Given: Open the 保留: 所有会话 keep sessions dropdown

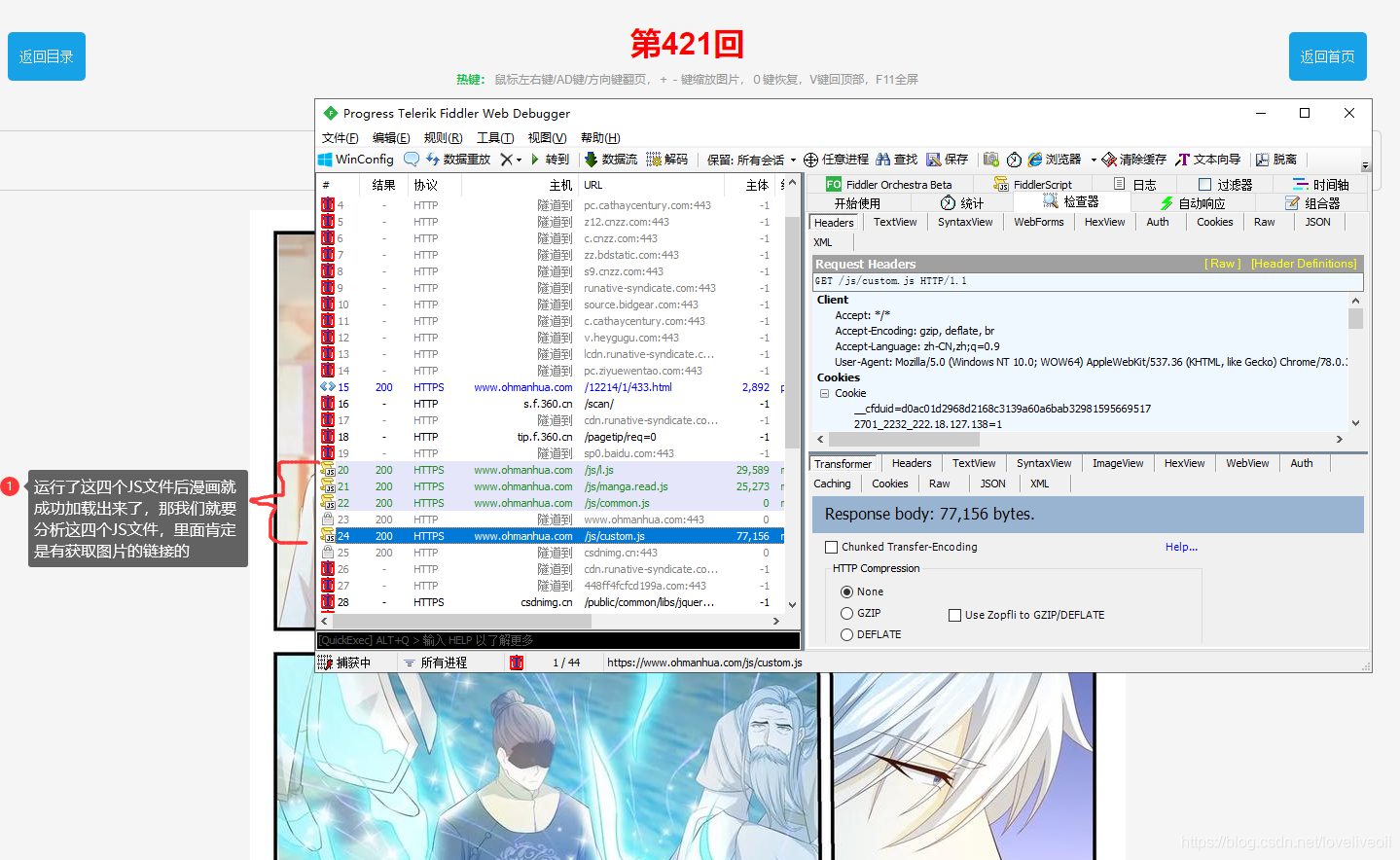Looking at the screenshot, I should click(x=750, y=160).
